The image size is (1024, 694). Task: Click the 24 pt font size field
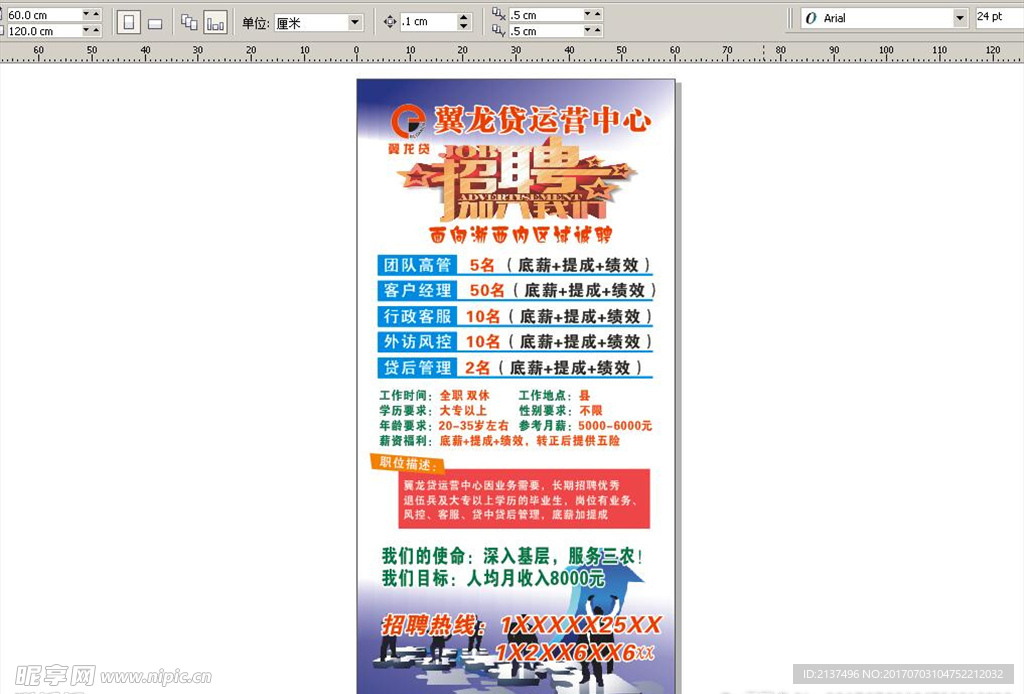coord(999,18)
